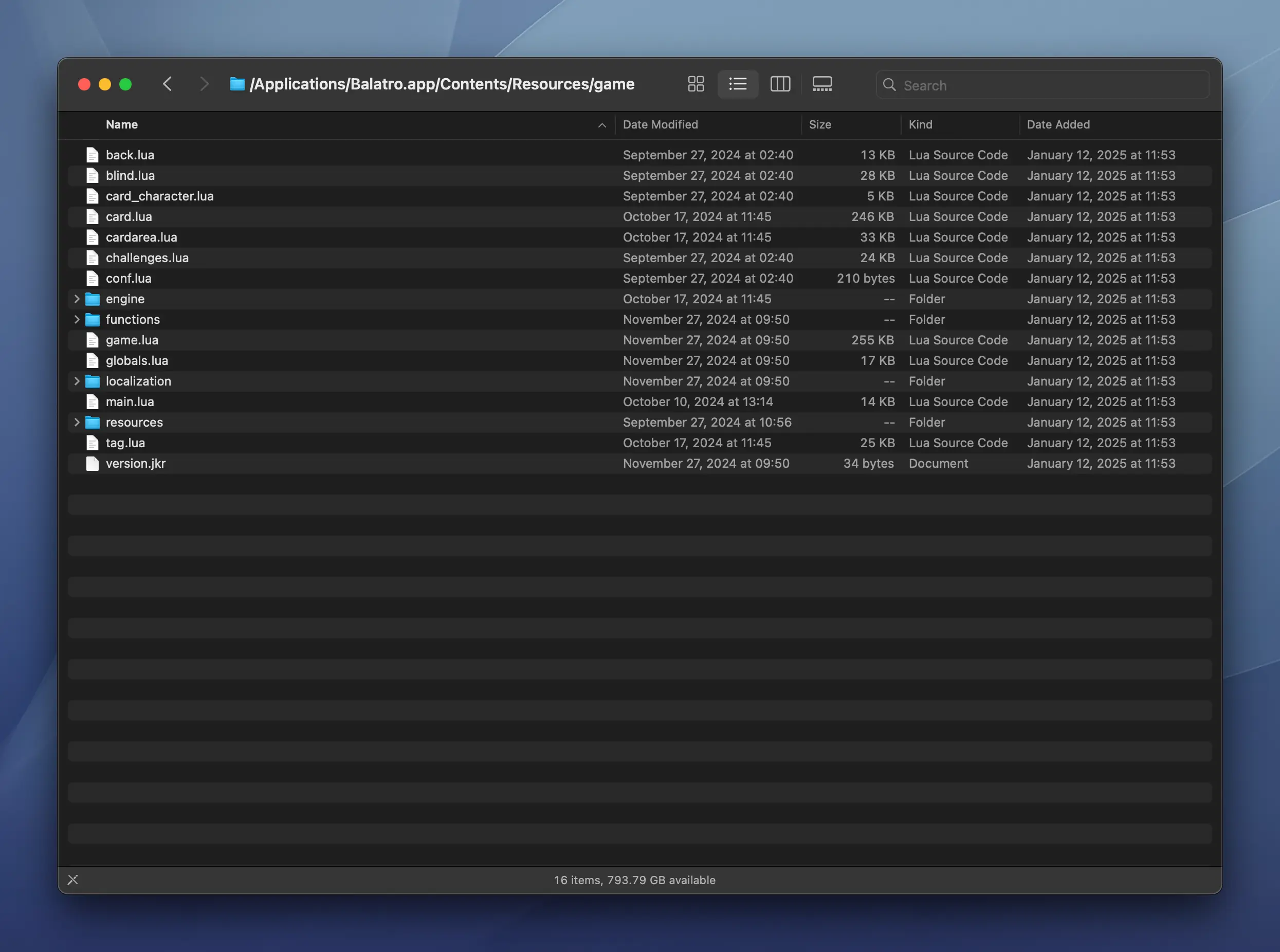Select the game.lua file name
Image resolution: width=1280 pixels, height=952 pixels.
pos(132,340)
